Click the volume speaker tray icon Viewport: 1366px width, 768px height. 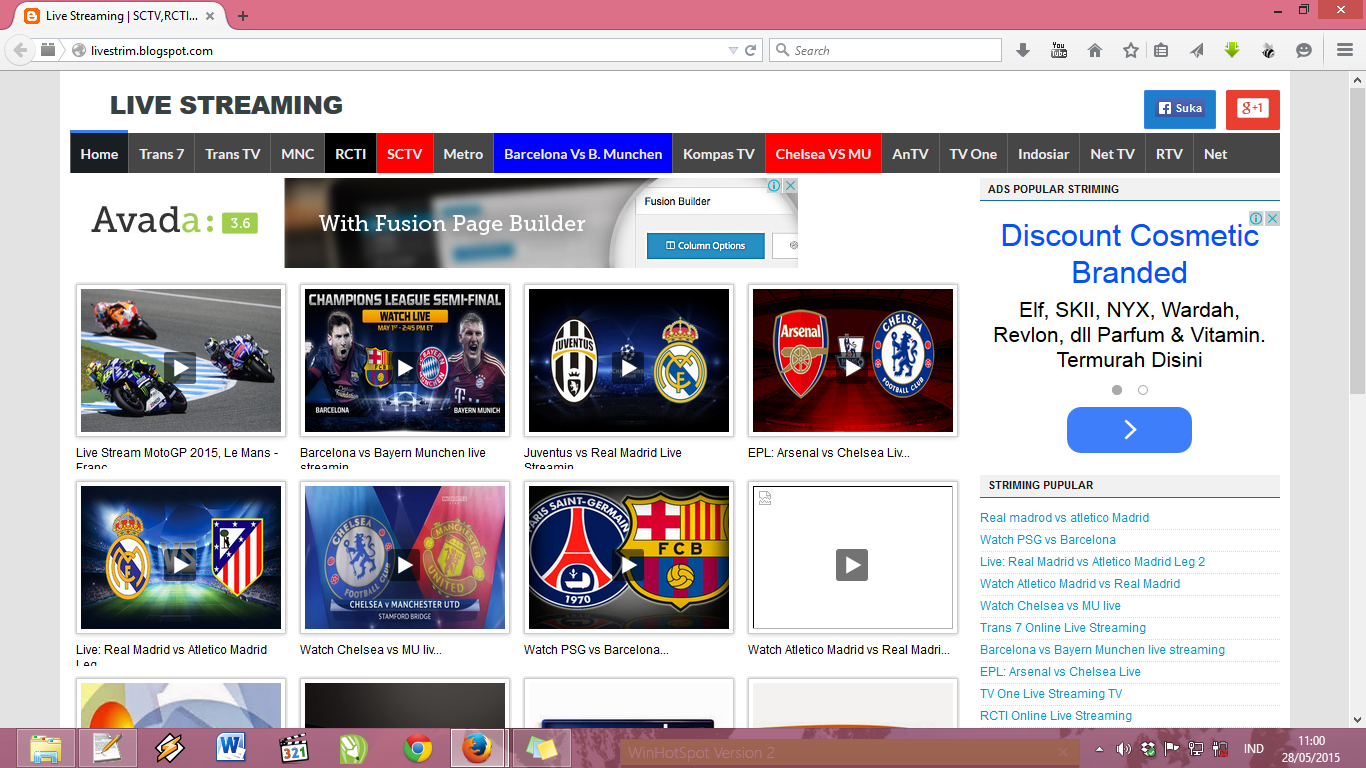1124,749
